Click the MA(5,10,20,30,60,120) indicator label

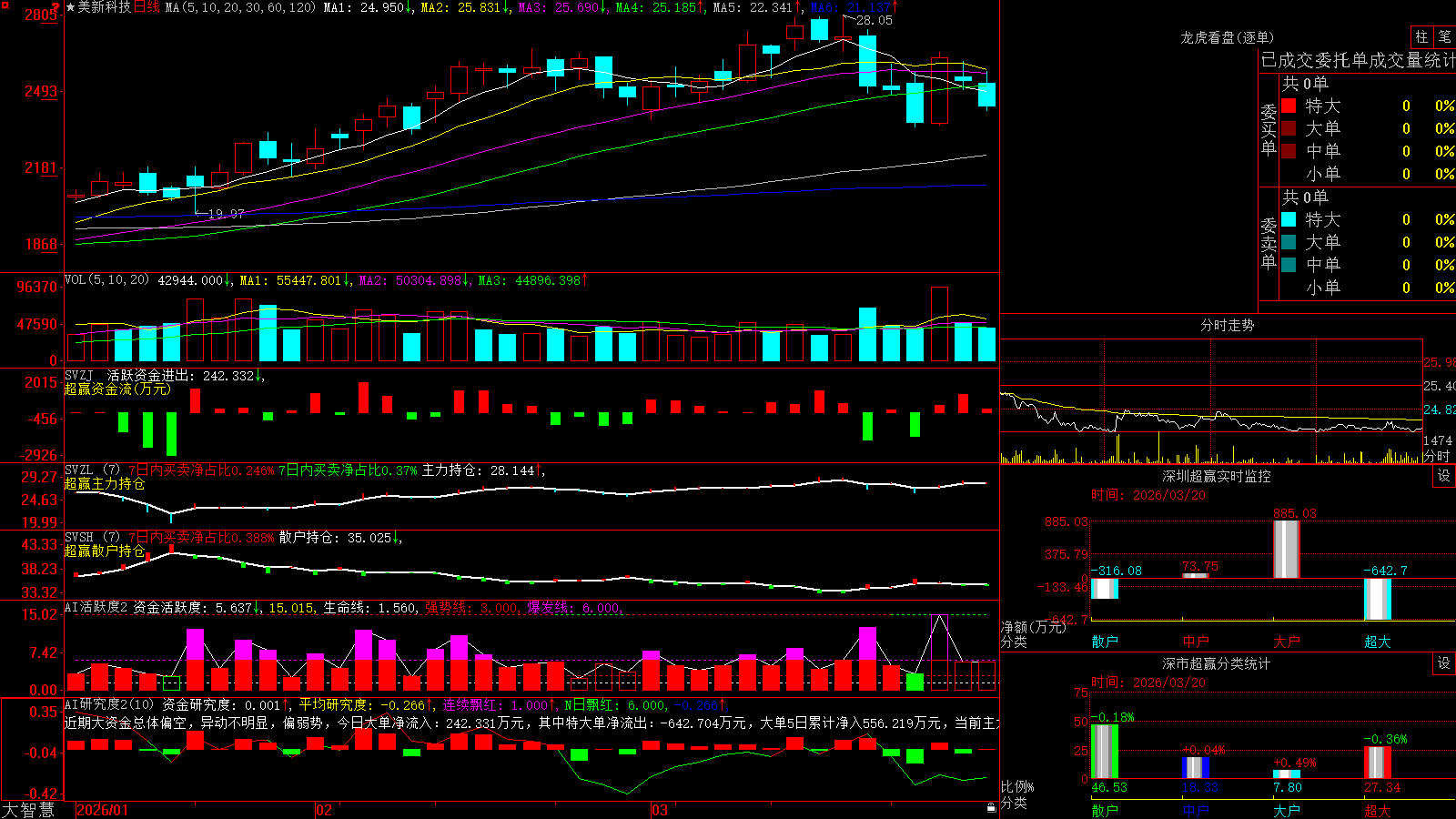(240, 7)
